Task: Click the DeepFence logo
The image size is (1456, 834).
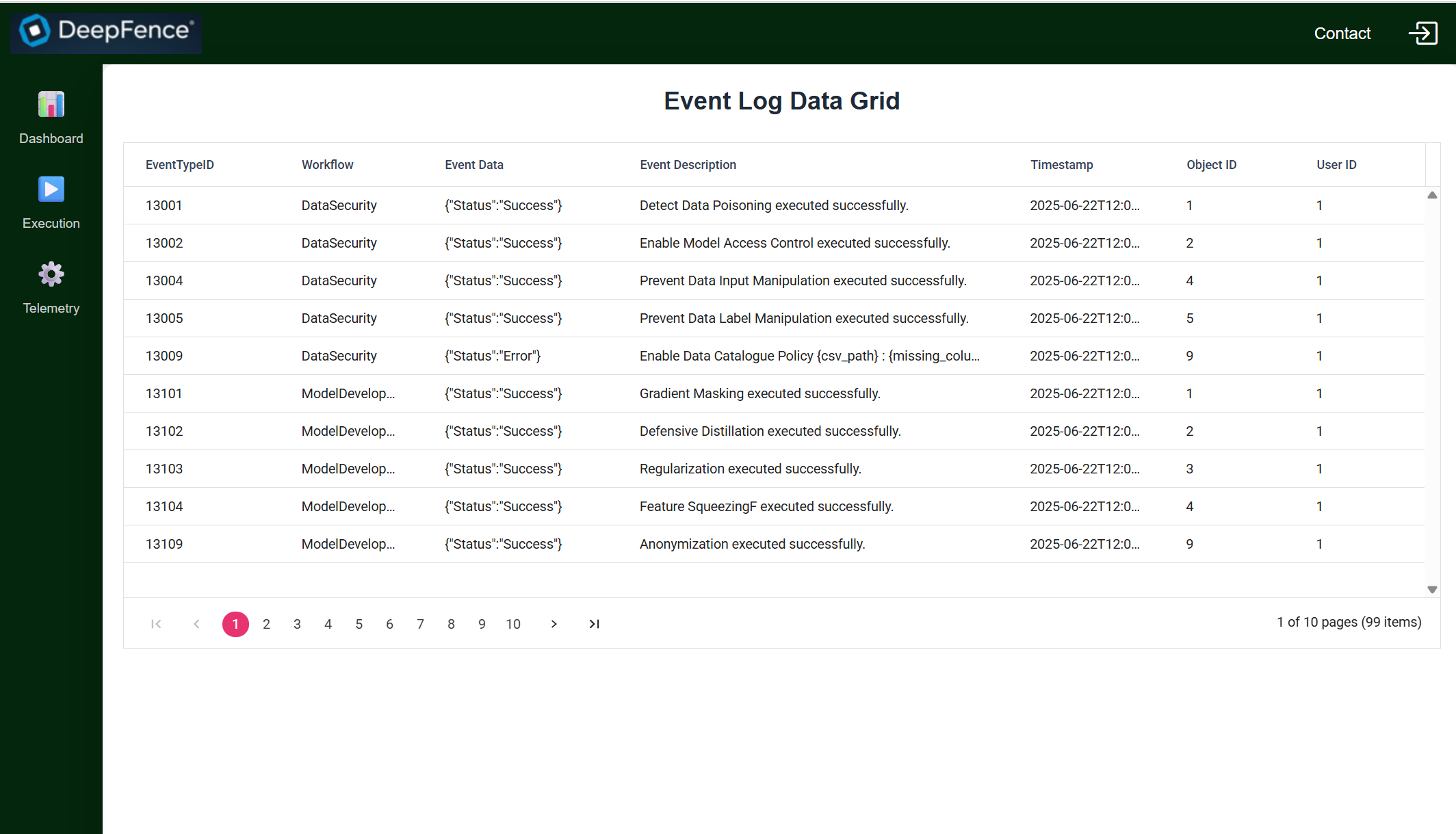Action: 106,31
